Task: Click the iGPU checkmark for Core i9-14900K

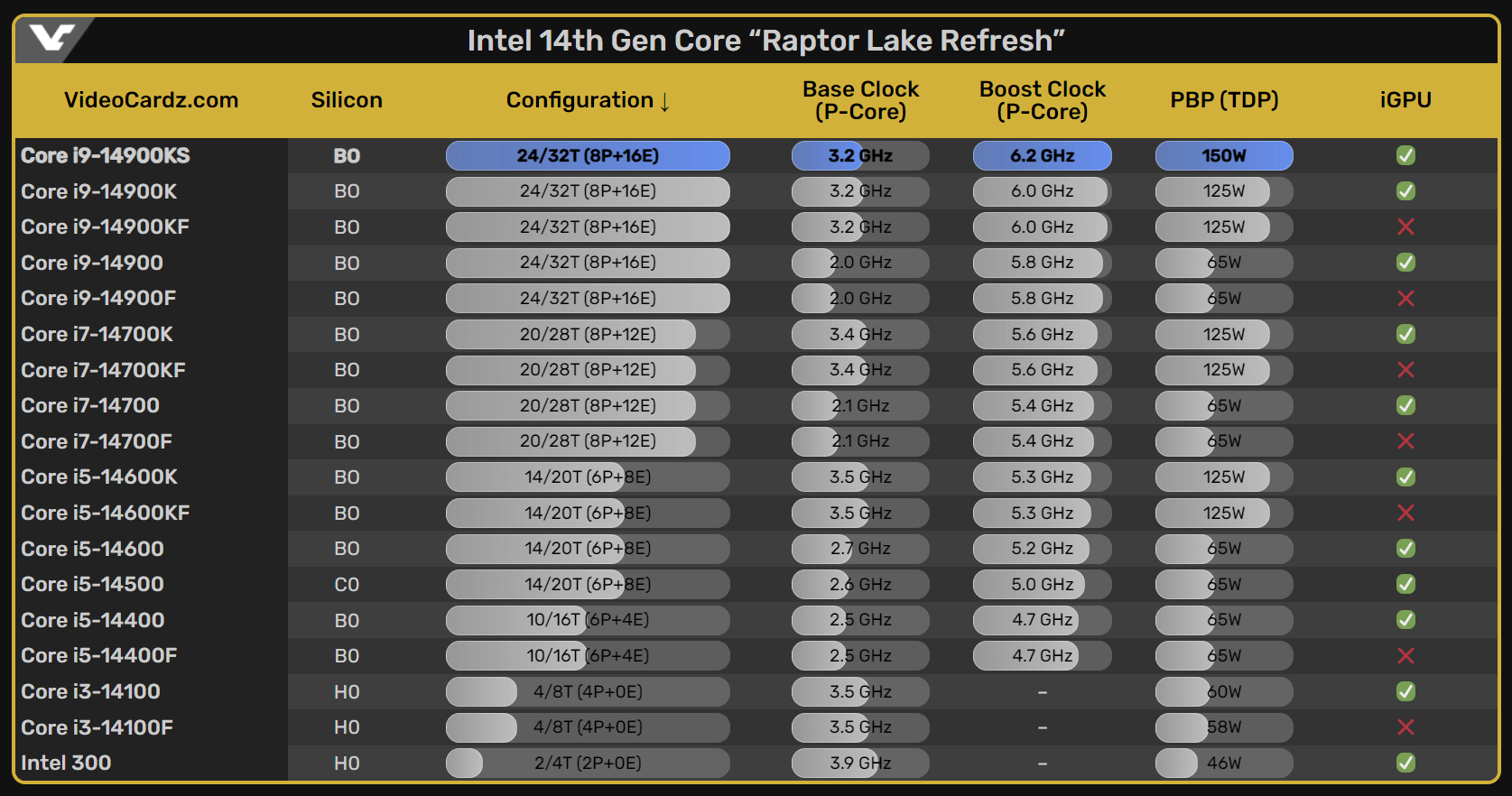Action: [1405, 191]
